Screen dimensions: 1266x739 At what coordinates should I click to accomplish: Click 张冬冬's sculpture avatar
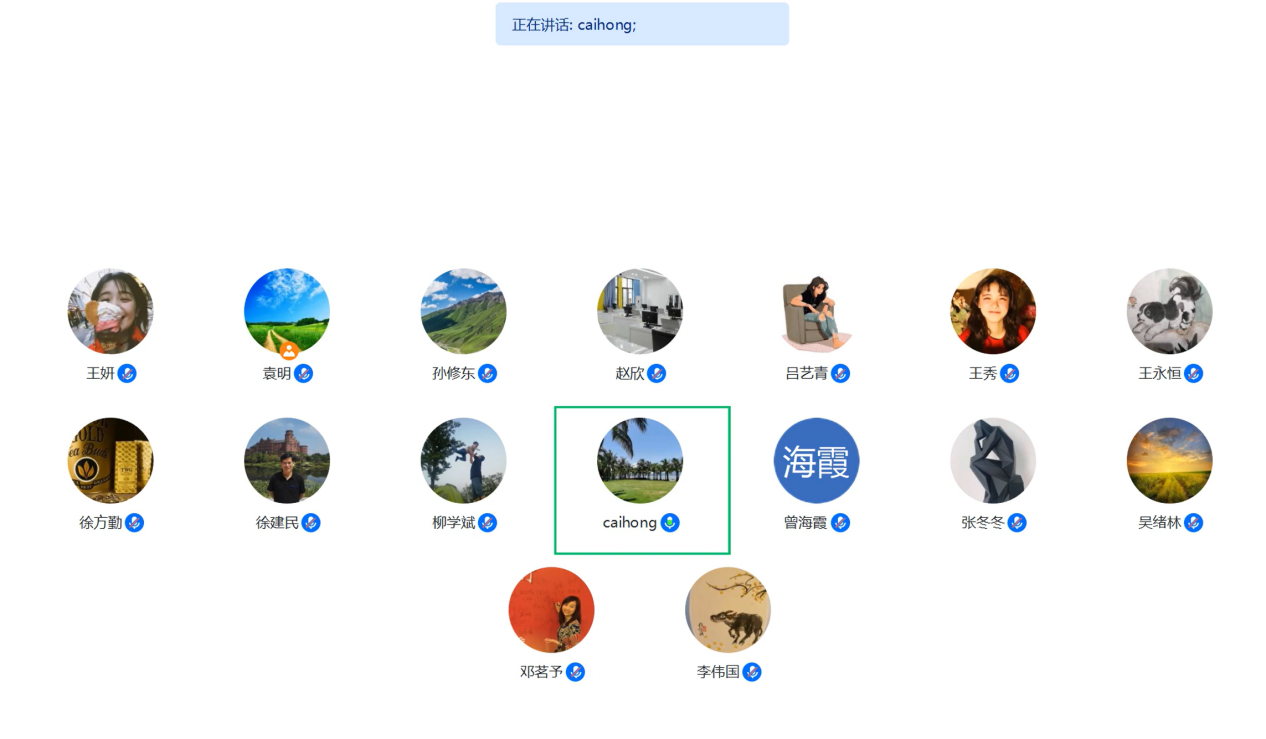tap(993, 461)
